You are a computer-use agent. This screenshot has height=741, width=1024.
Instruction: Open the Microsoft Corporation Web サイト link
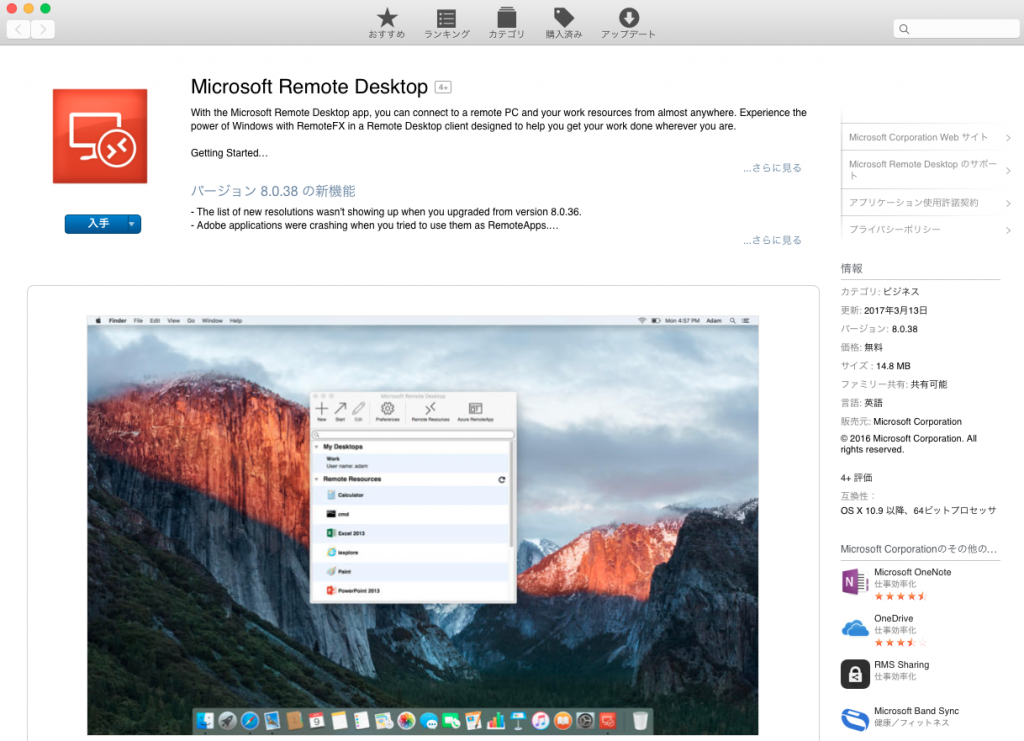click(x=918, y=137)
